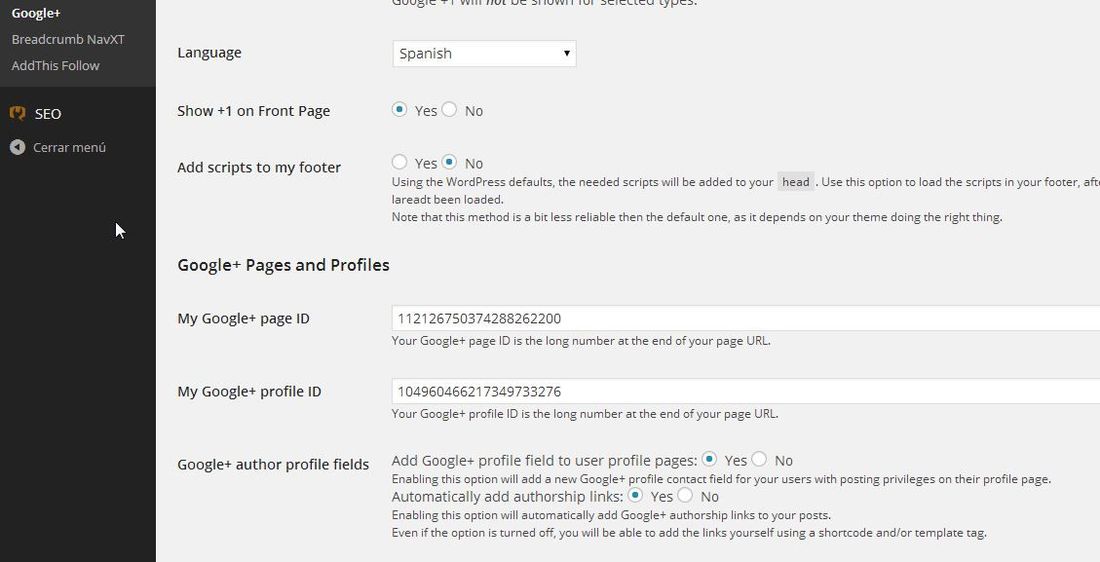The width and height of the screenshot is (1100, 562).
Task: Choose No for Add Google+ profile field option
Action: (x=759, y=460)
